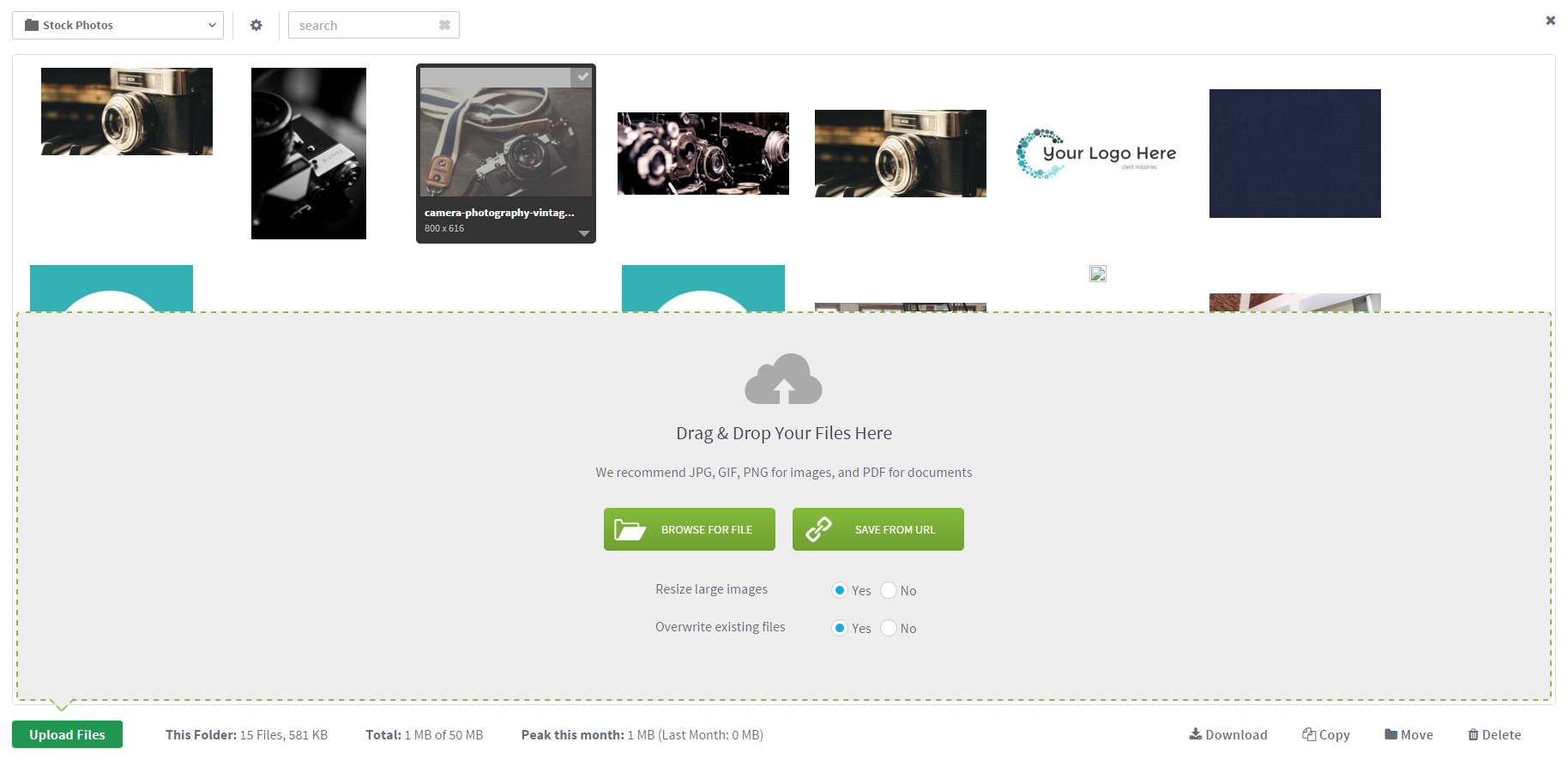Click the This Folder file count text
This screenshot has height=760, width=1568.
tap(246, 734)
